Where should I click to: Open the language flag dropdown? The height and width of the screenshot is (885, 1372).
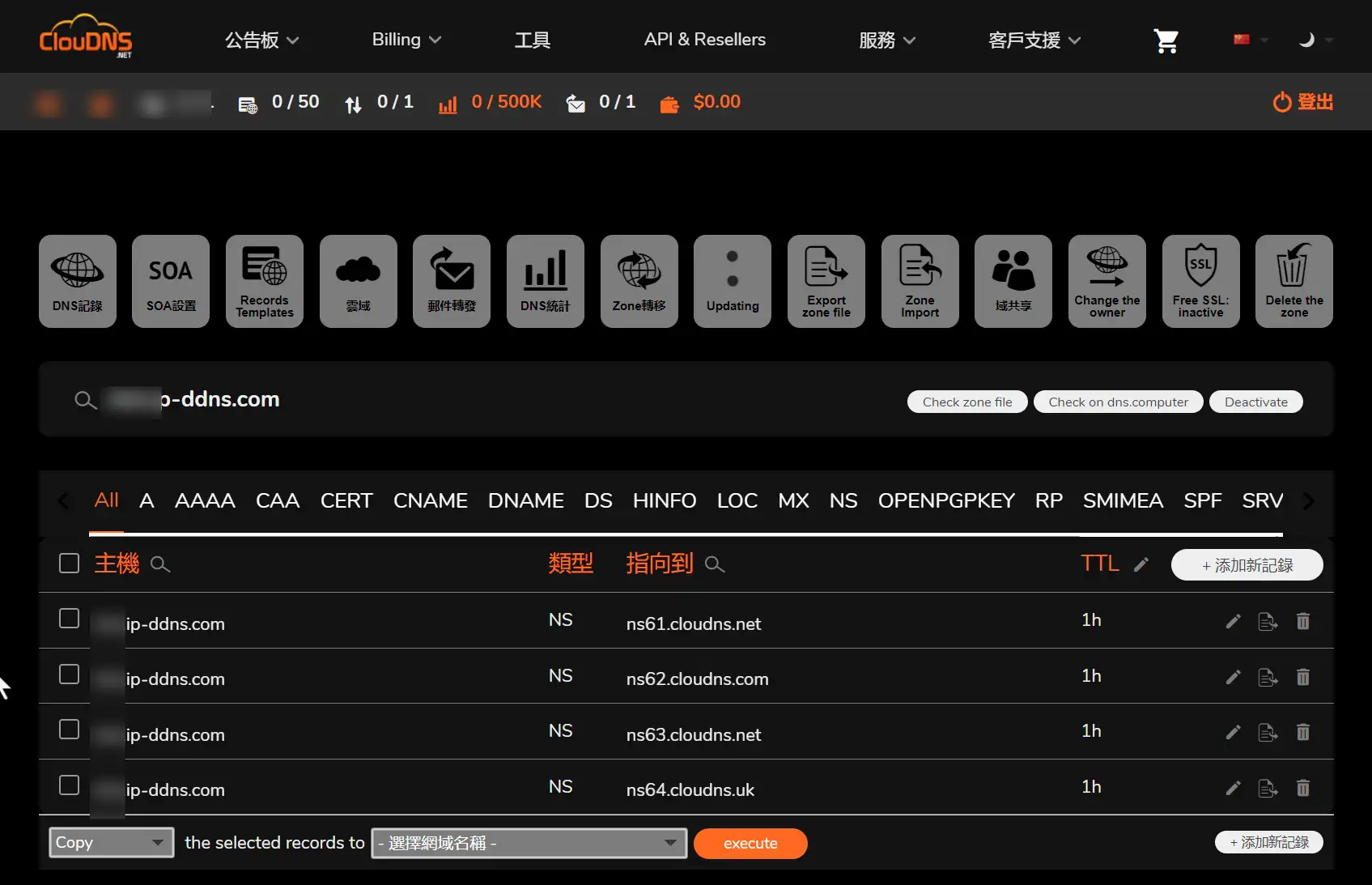1250,40
